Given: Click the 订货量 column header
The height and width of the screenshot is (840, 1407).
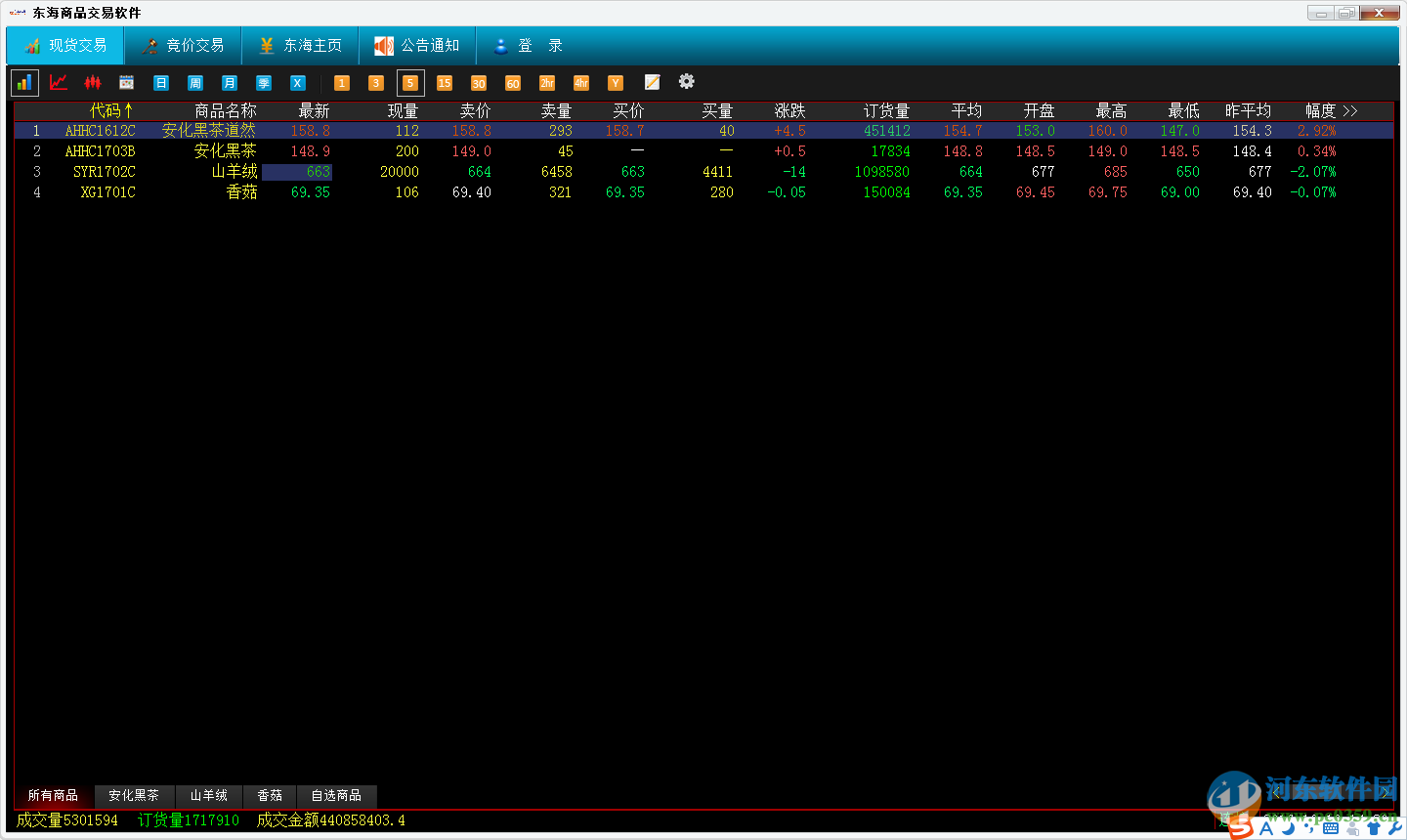Looking at the screenshot, I should [x=886, y=111].
